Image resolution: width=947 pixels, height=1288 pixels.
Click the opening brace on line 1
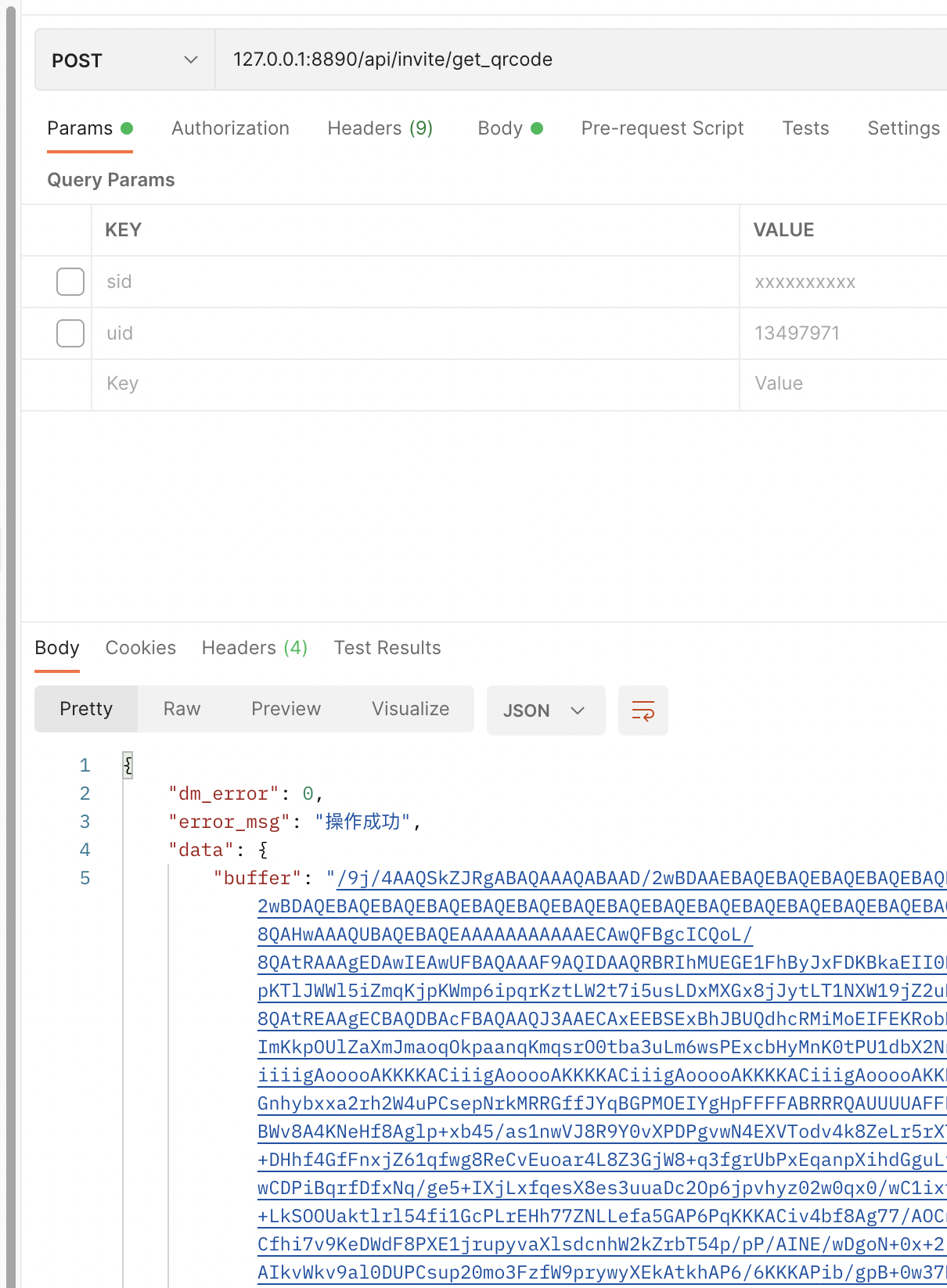[128, 765]
